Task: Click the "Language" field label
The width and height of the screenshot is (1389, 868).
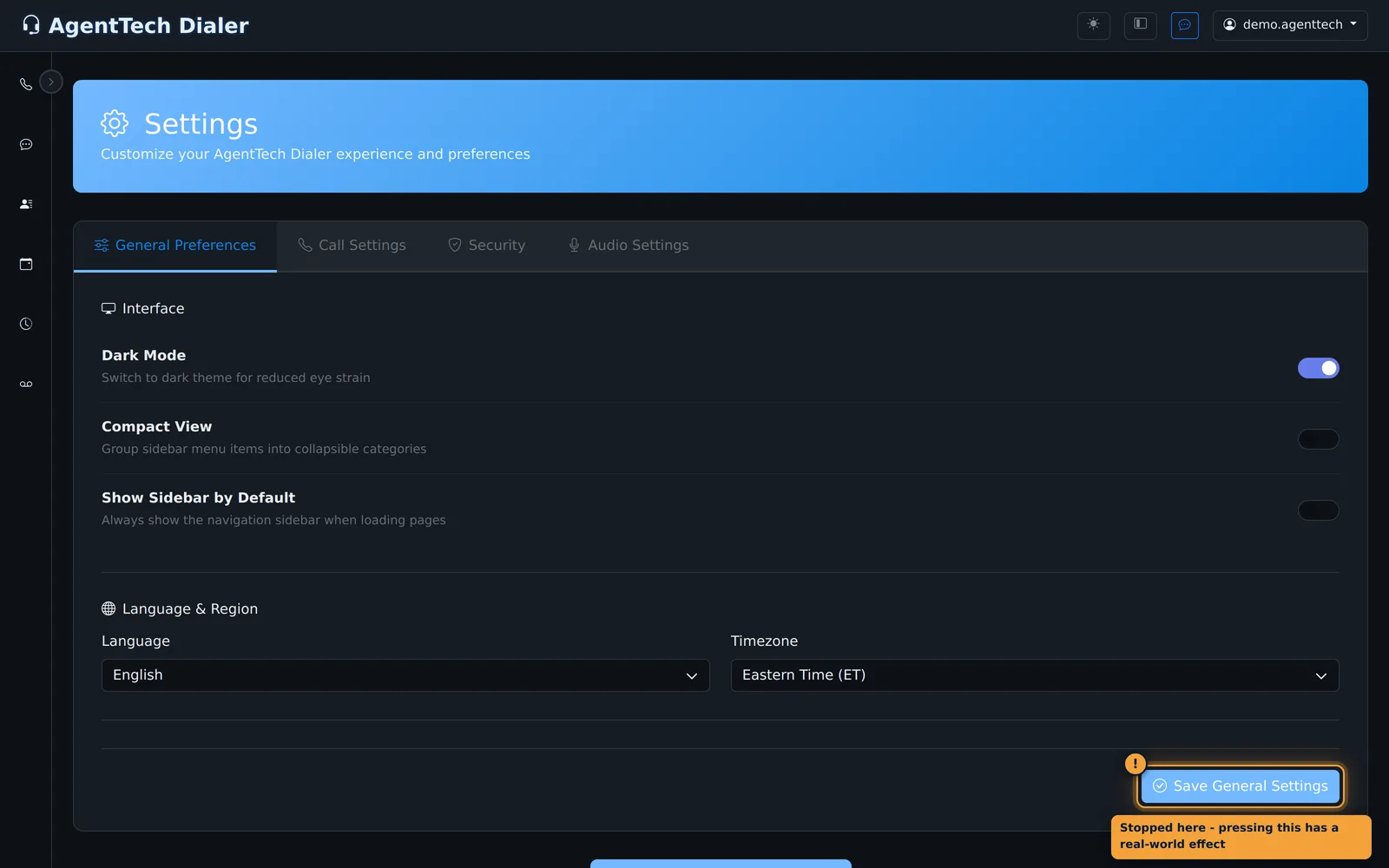Action: coord(135,641)
